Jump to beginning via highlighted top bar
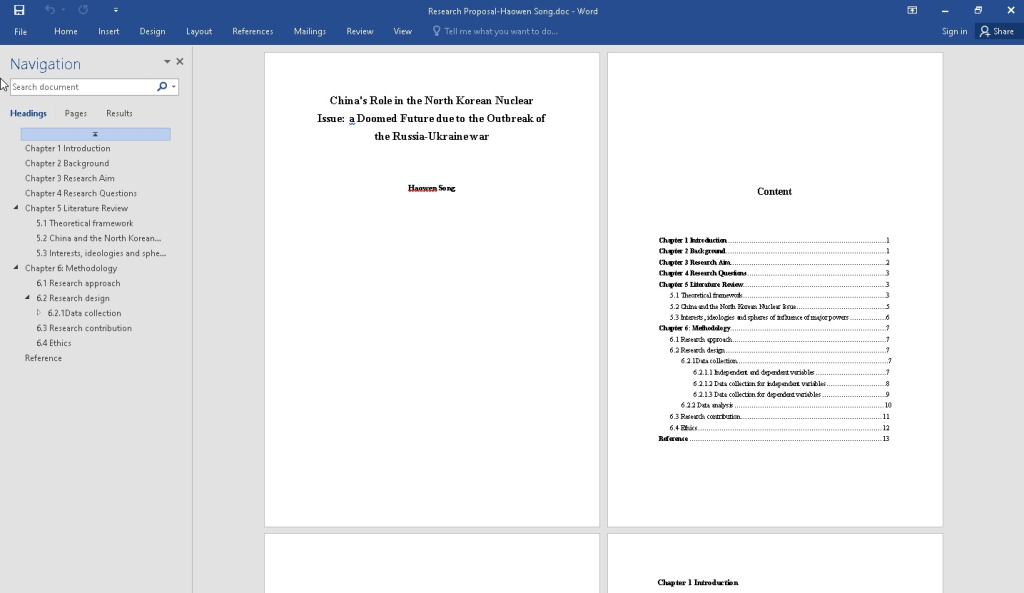Screen dimensions: 1024x593 point(95,134)
